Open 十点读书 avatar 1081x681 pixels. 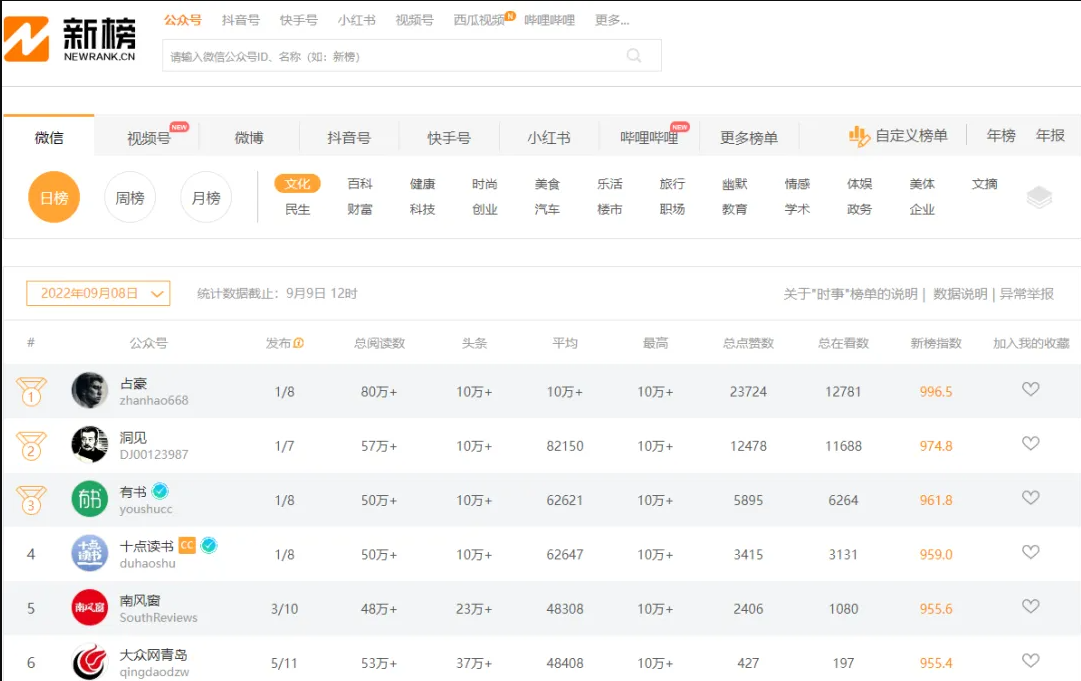pos(90,553)
